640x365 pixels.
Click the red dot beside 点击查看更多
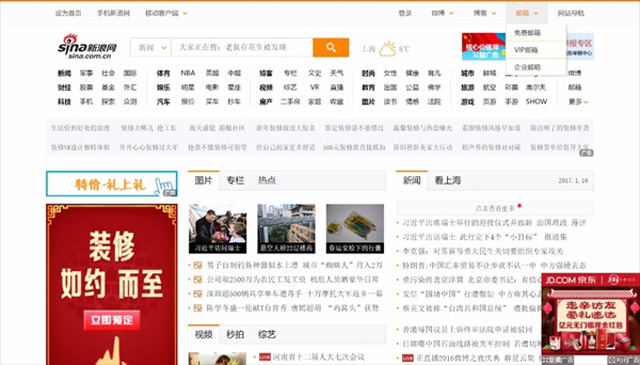pos(520,206)
